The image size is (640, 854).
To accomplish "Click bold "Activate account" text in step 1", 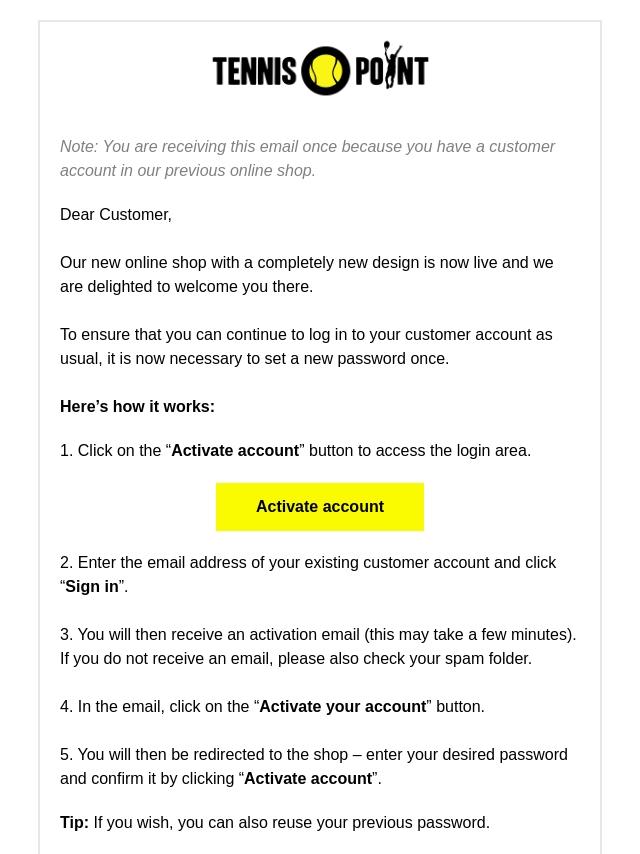I will click(235, 450).
